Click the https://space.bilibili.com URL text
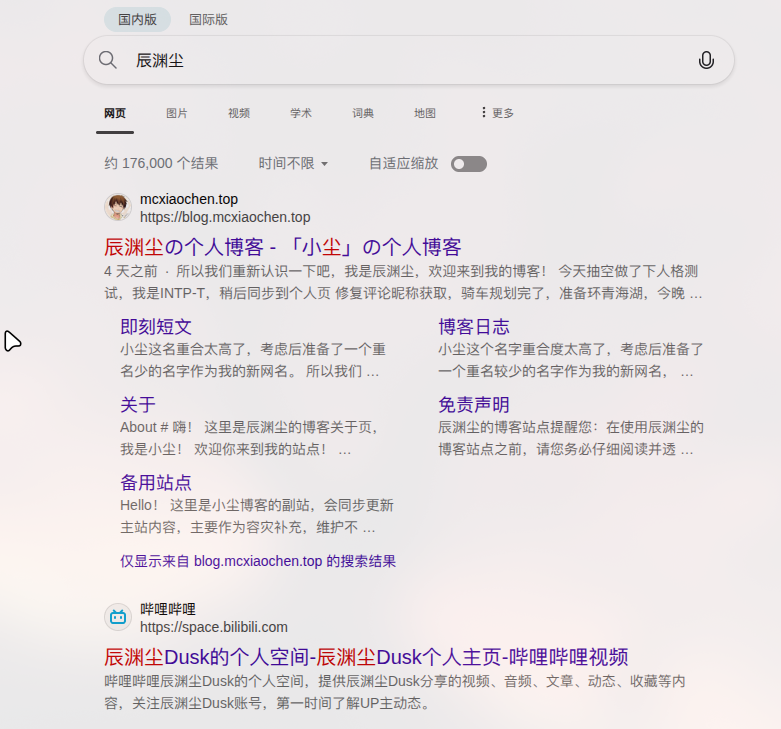Viewport: 781px width, 729px height. pyautogui.click(x=214, y=627)
